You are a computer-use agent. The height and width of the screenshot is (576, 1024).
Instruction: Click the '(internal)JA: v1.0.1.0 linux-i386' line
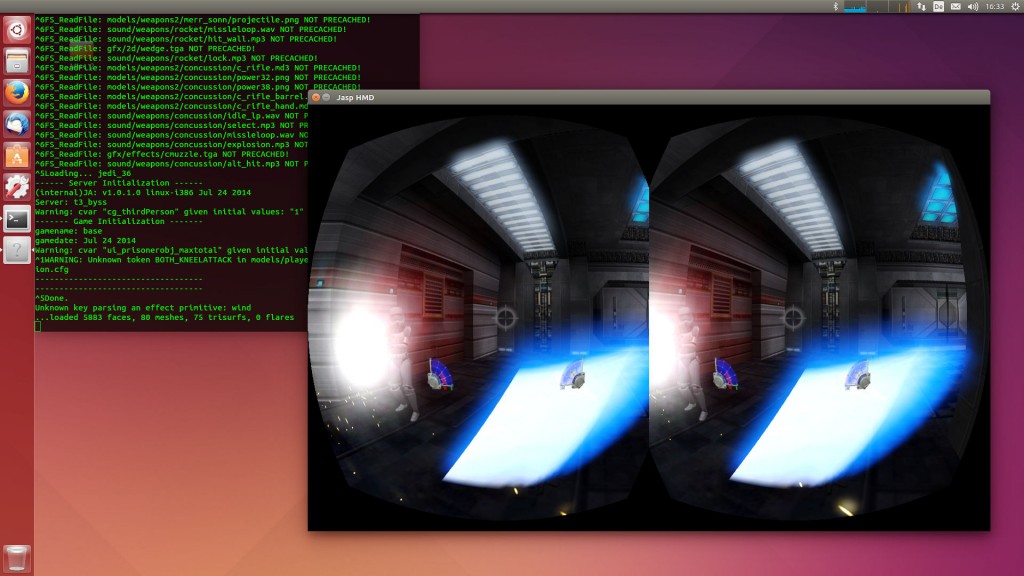pyautogui.click(x=143, y=193)
